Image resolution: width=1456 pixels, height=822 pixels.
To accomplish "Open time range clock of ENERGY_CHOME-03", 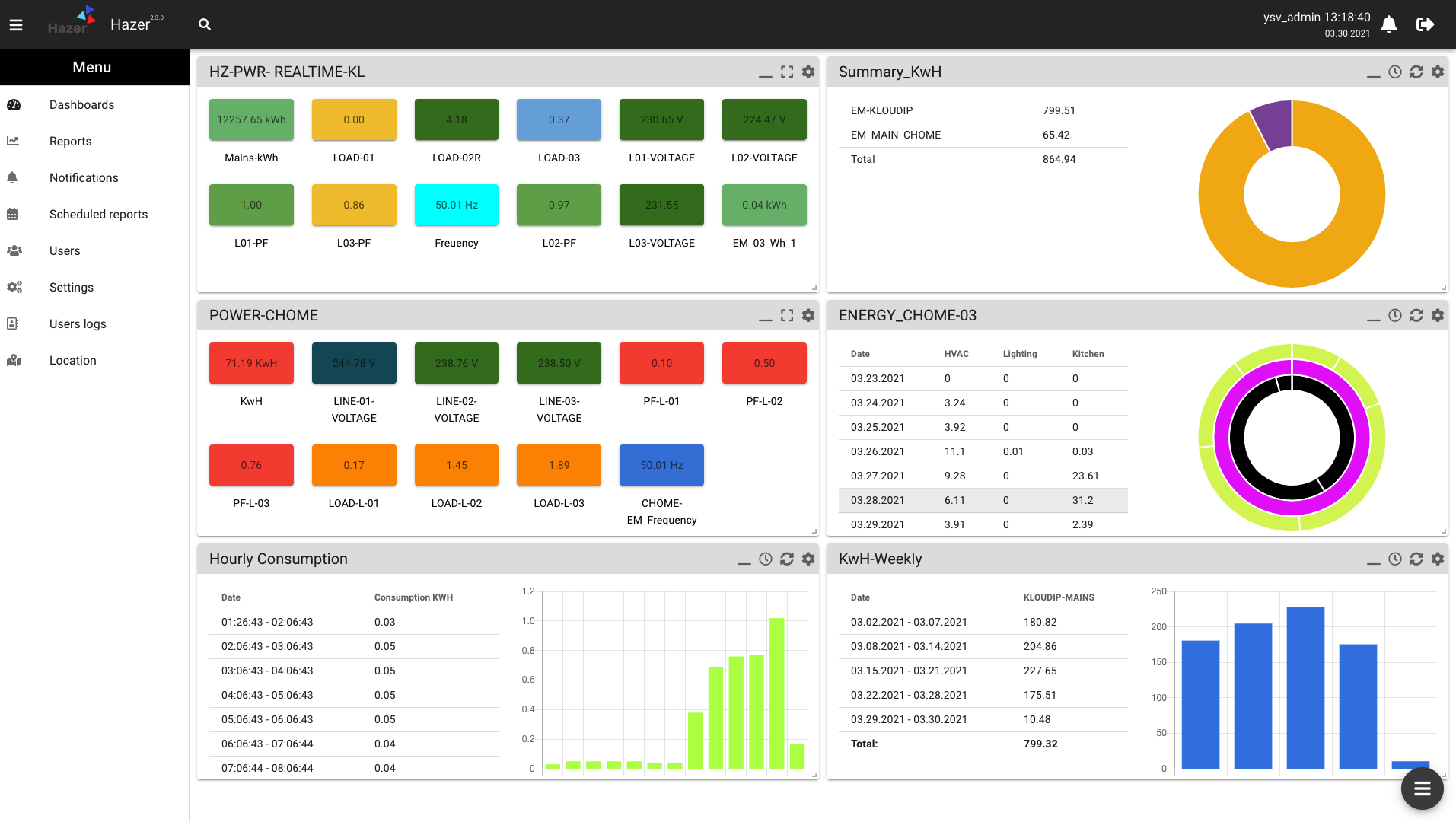I will tap(1395, 315).
